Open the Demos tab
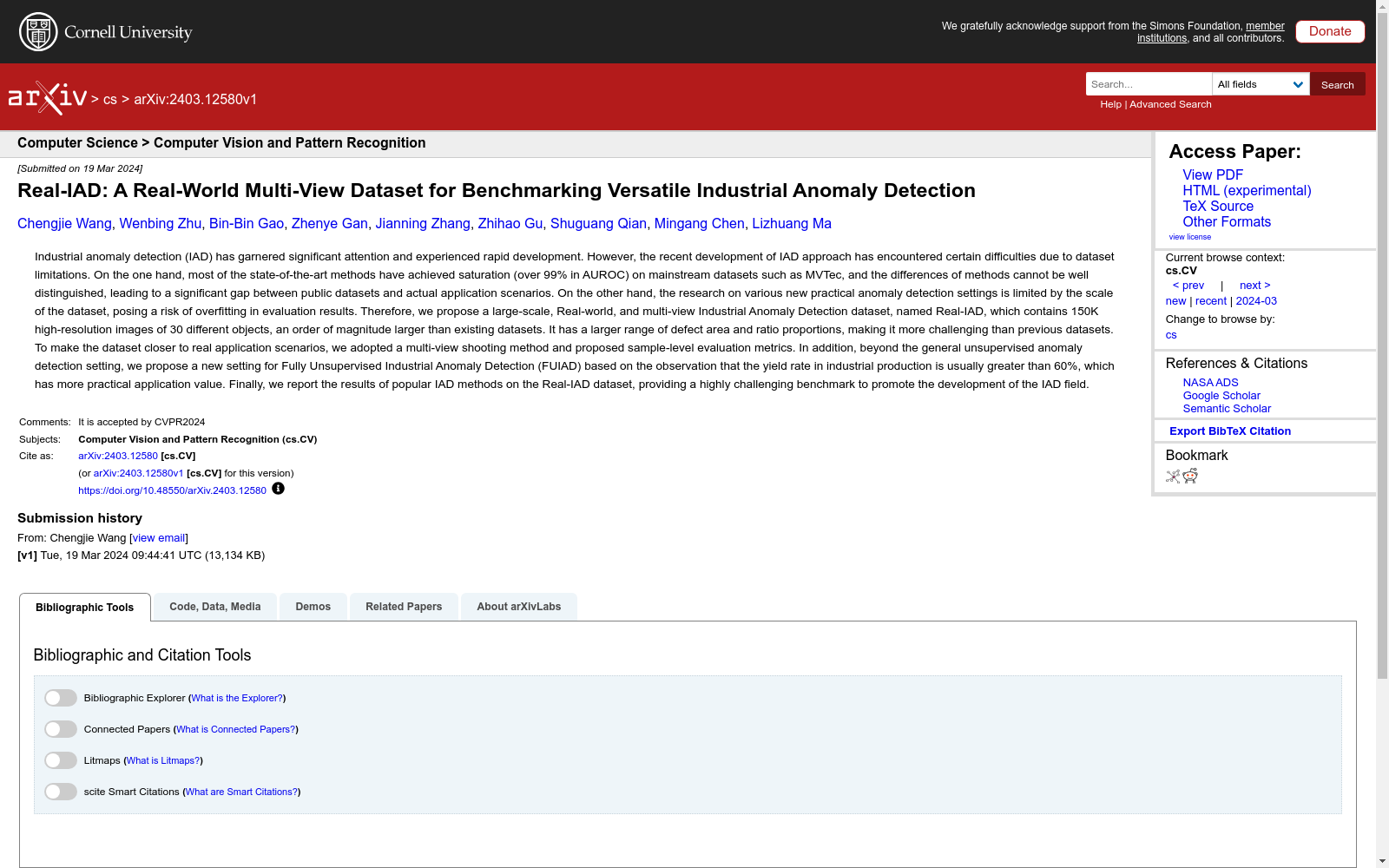The image size is (1389, 868). [313, 607]
